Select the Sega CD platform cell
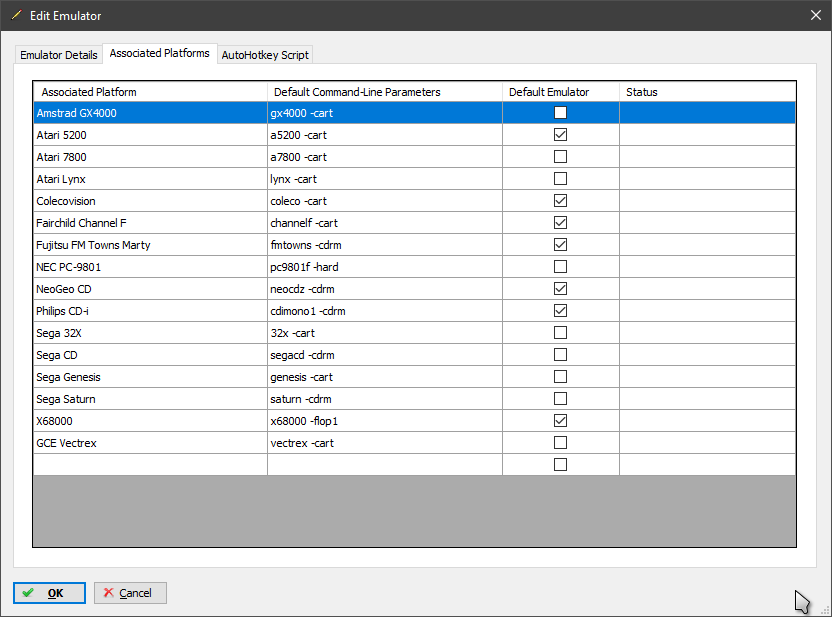The height and width of the screenshot is (617, 832). [150, 355]
